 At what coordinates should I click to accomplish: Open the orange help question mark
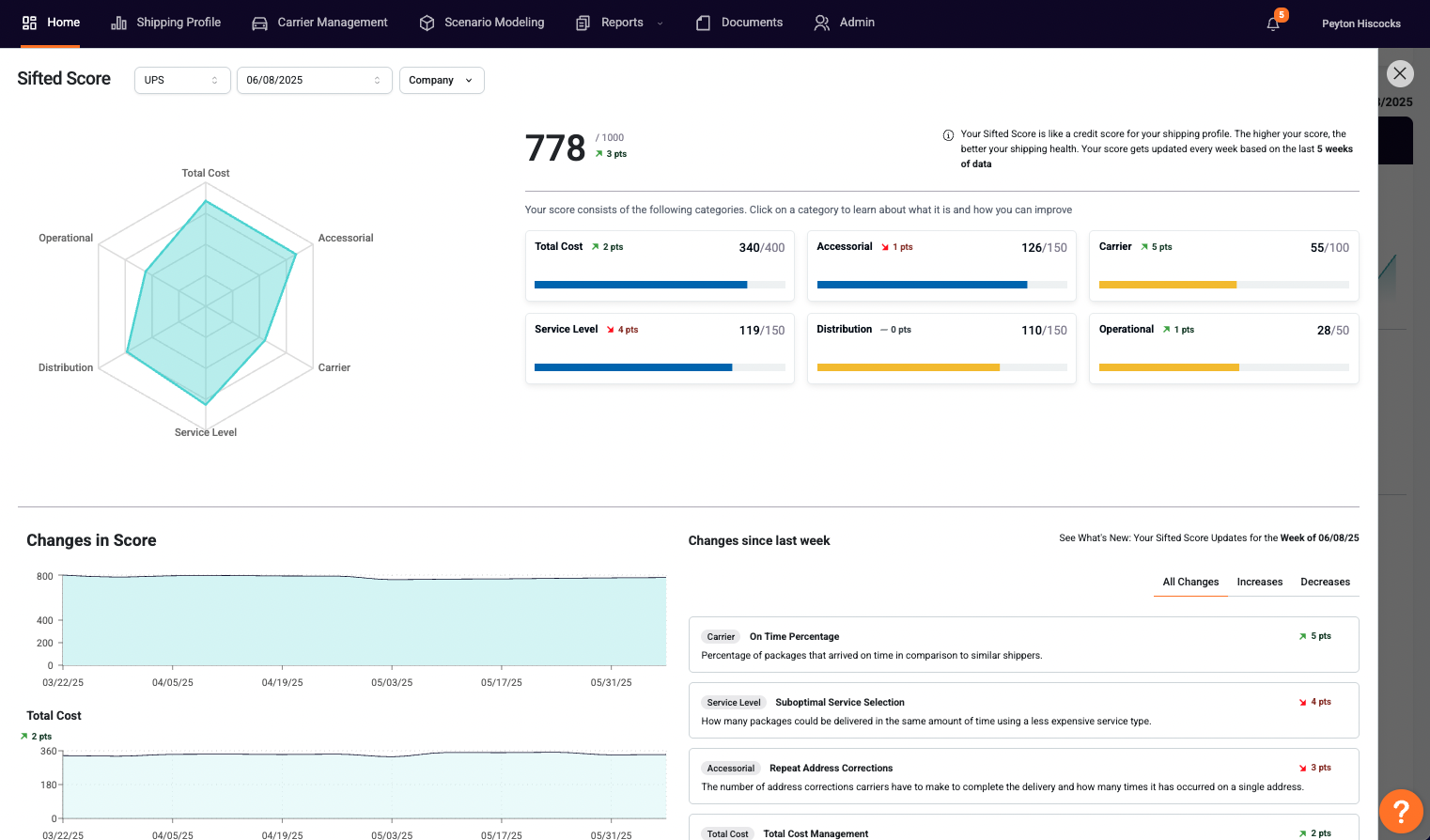click(x=1400, y=811)
